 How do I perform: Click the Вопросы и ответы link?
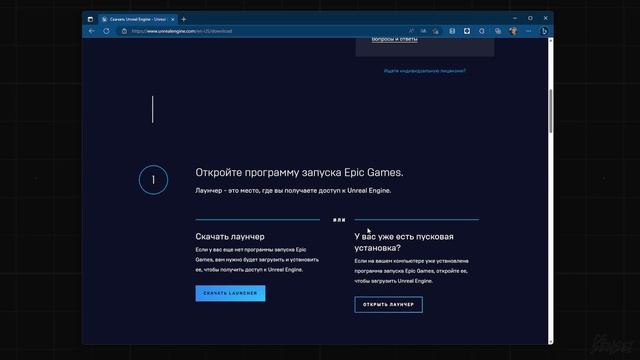395,39
